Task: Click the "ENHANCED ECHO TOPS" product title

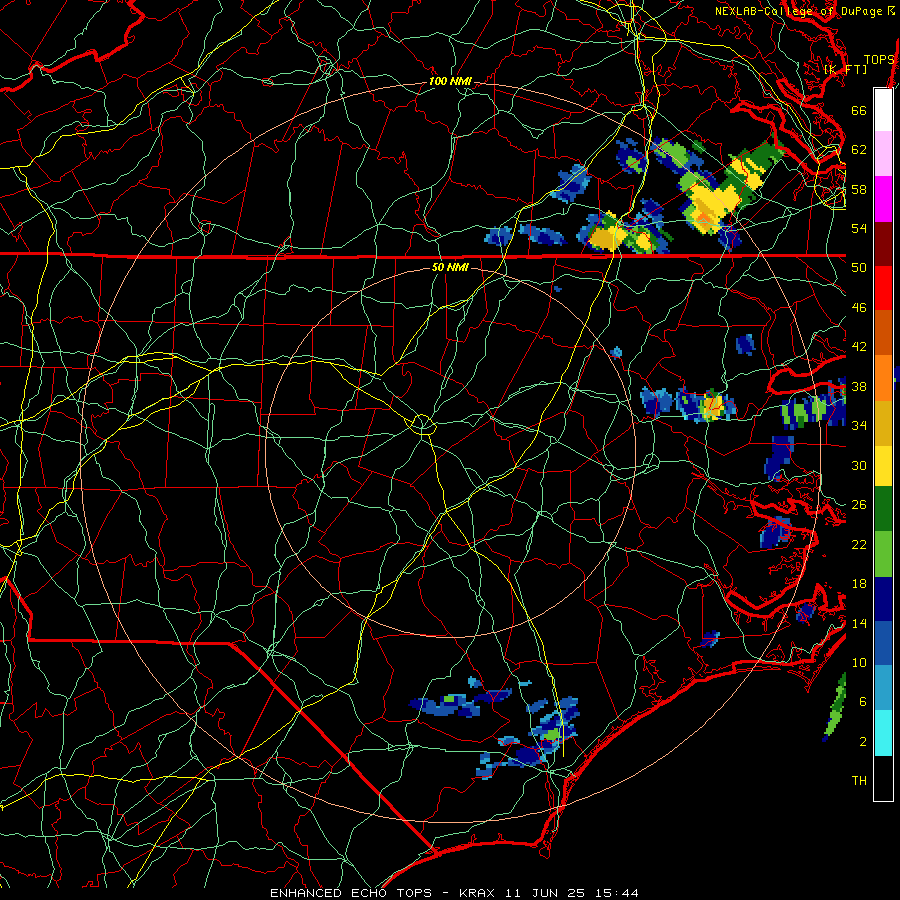Action: pyautogui.click(x=351, y=893)
